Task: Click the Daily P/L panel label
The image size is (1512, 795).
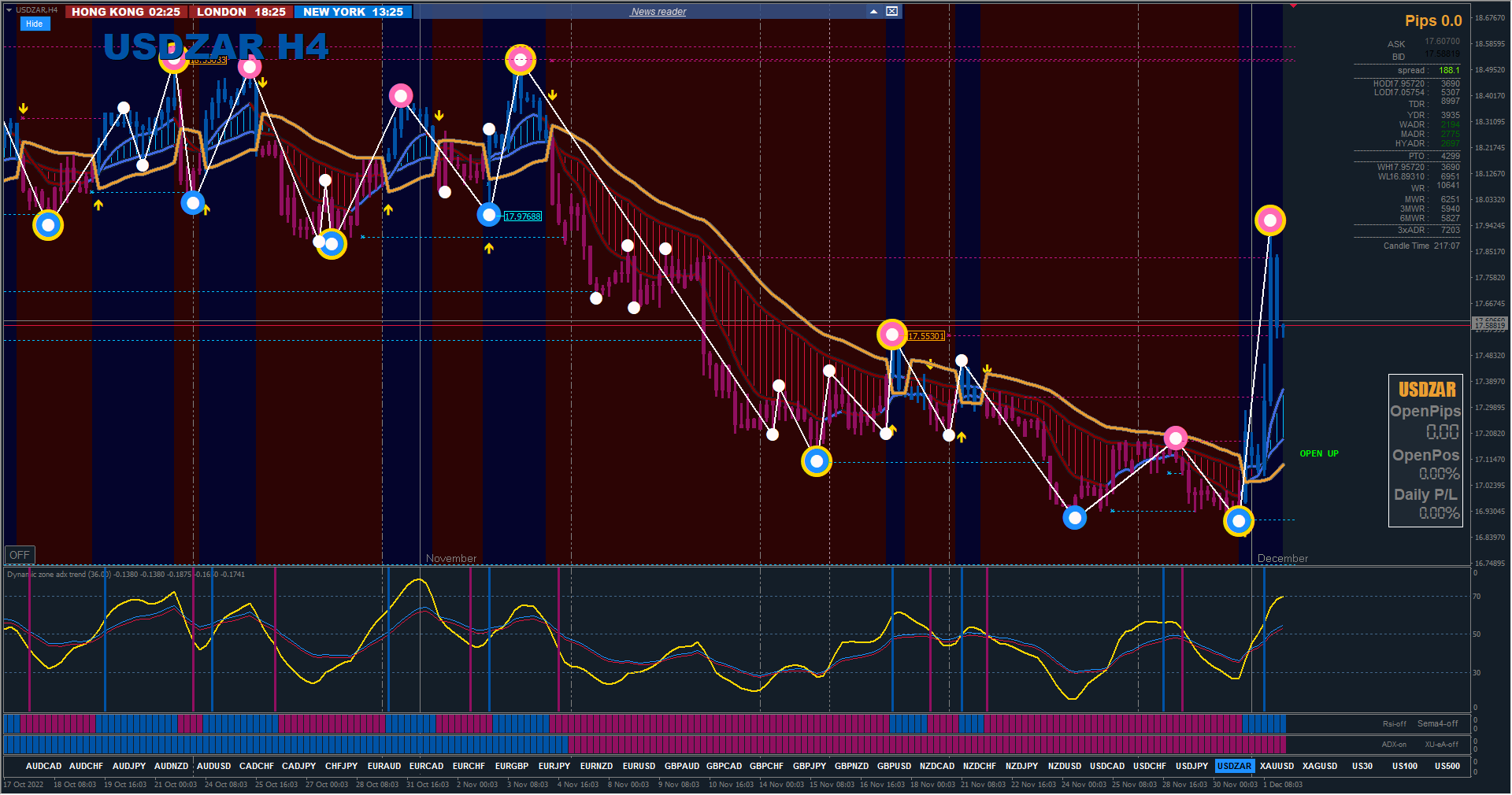Action: [1425, 494]
